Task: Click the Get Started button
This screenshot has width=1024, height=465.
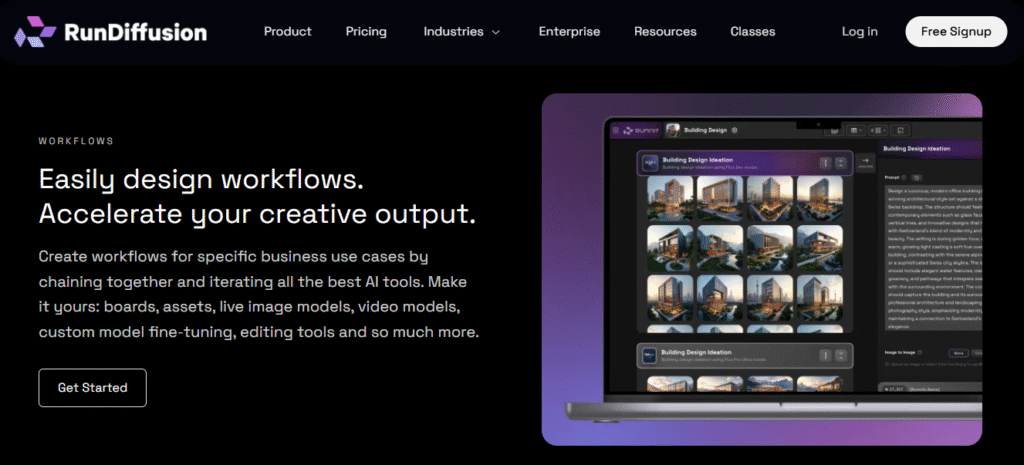Action: [x=92, y=388]
